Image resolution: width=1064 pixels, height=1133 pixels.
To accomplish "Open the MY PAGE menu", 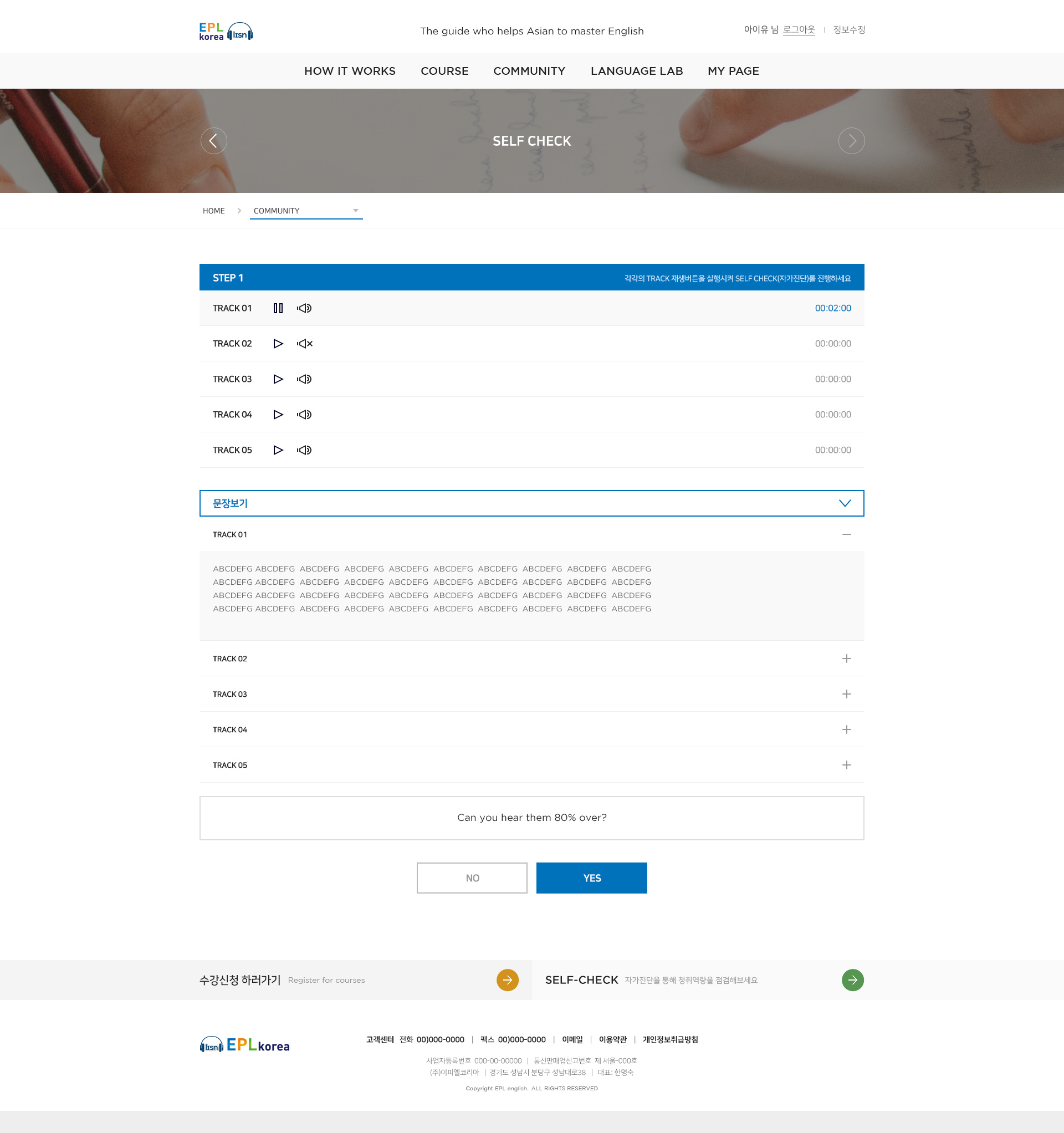I will (x=733, y=72).
